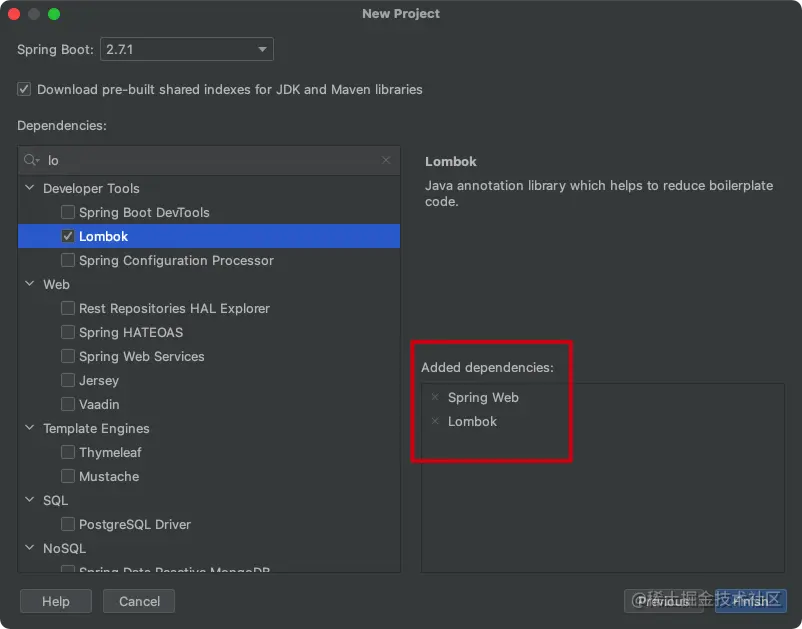The width and height of the screenshot is (802, 629).
Task: Open the Spring Boot version dropdown
Action: coord(187,50)
